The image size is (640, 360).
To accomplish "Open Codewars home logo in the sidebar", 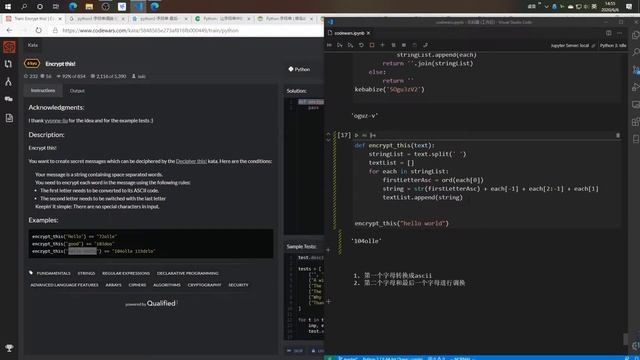I will tap(9, 47).
